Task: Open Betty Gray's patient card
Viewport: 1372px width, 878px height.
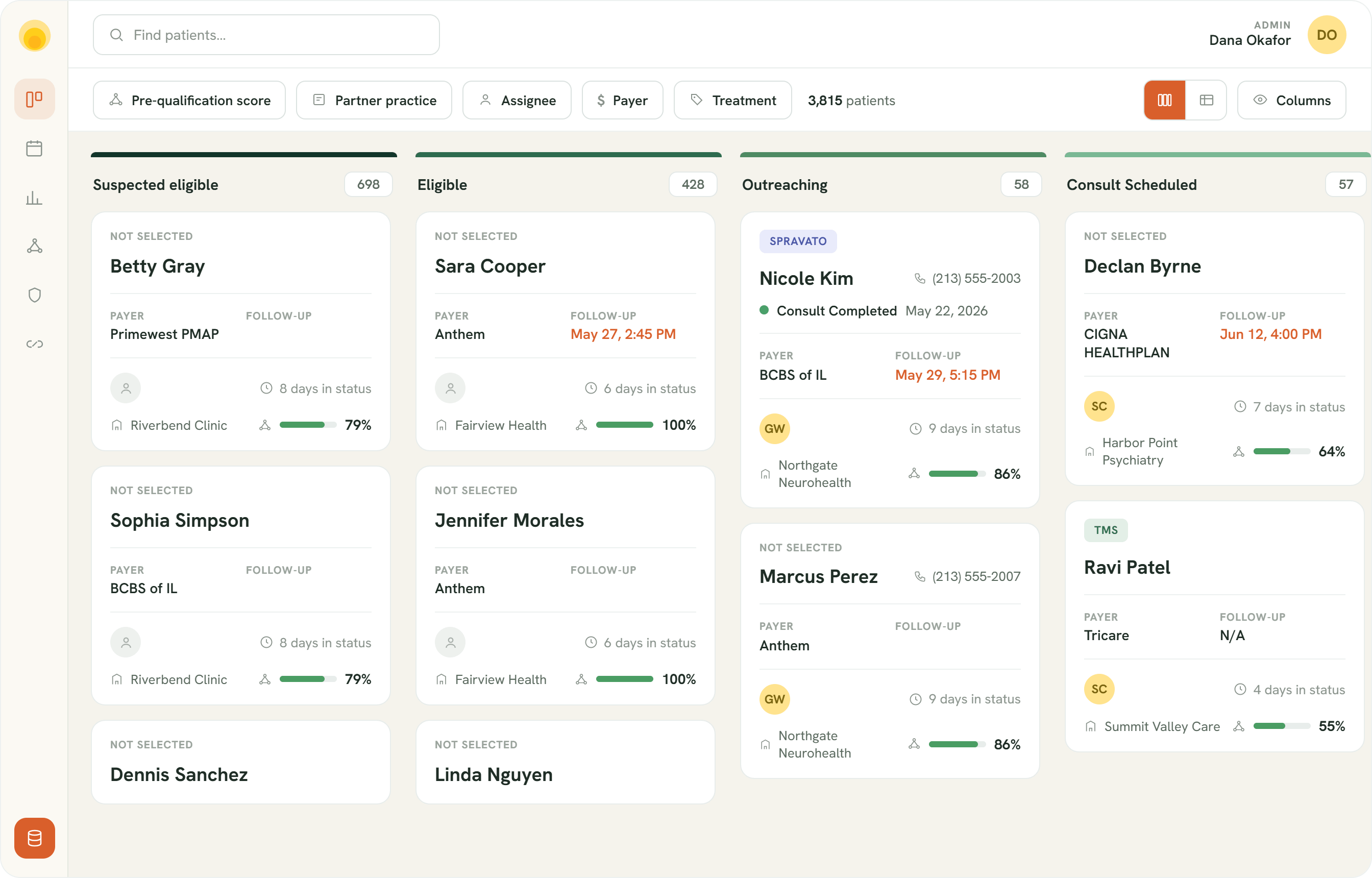Action: [240, 331]
